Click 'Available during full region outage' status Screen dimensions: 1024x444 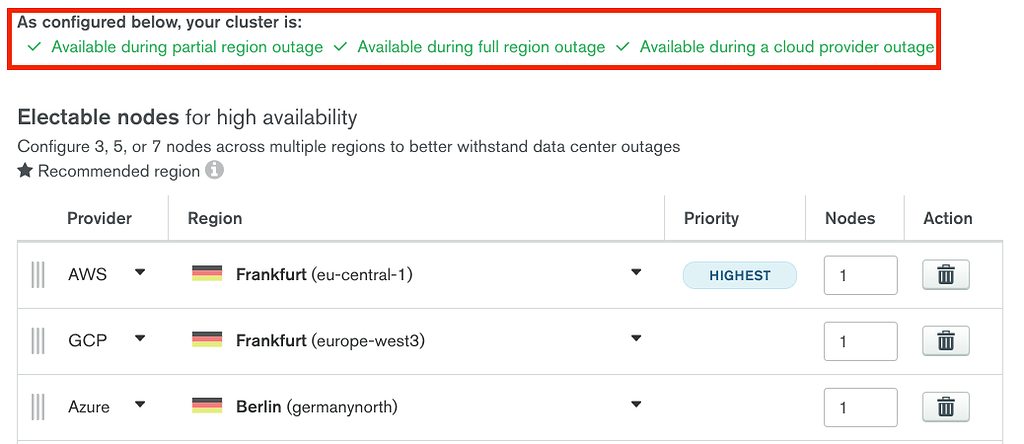pyautogui.click(x=480, y=47)
